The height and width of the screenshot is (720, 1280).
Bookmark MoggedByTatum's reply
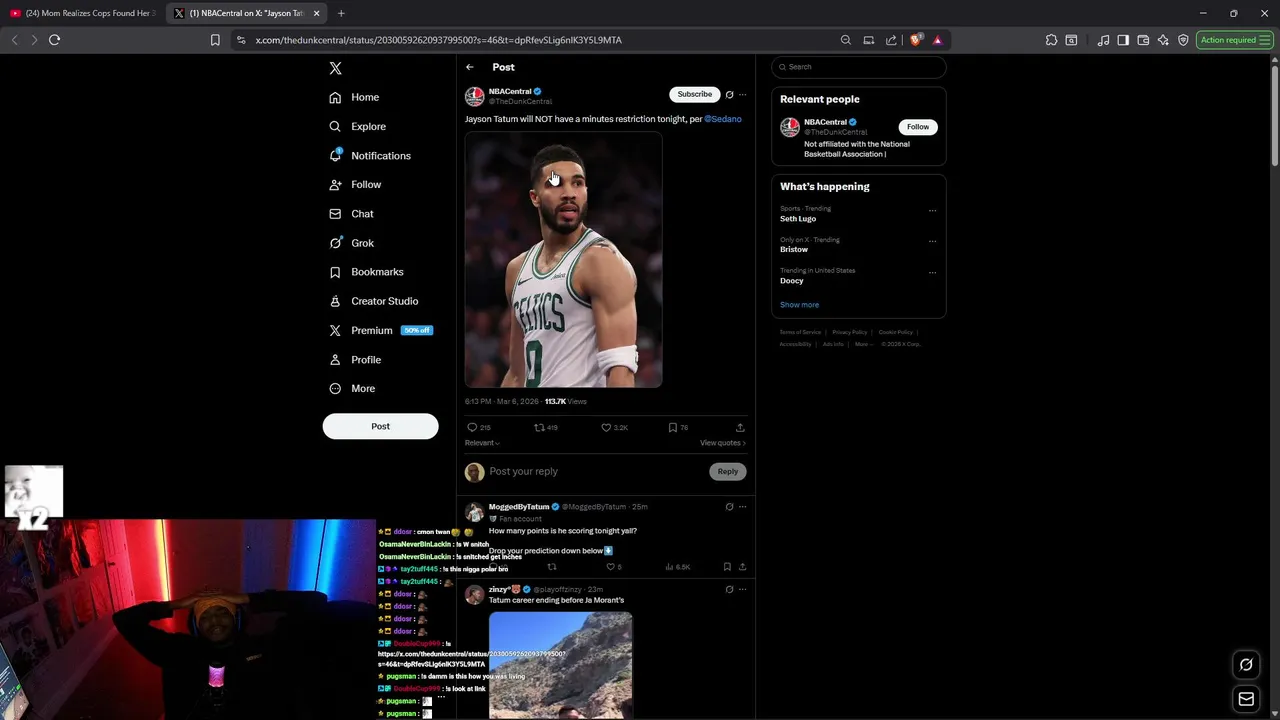[727, 567]
